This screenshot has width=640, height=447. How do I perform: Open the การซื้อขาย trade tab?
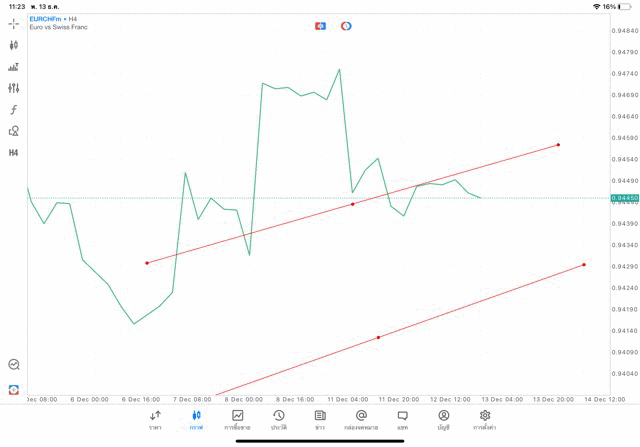(x=237, y=420)
